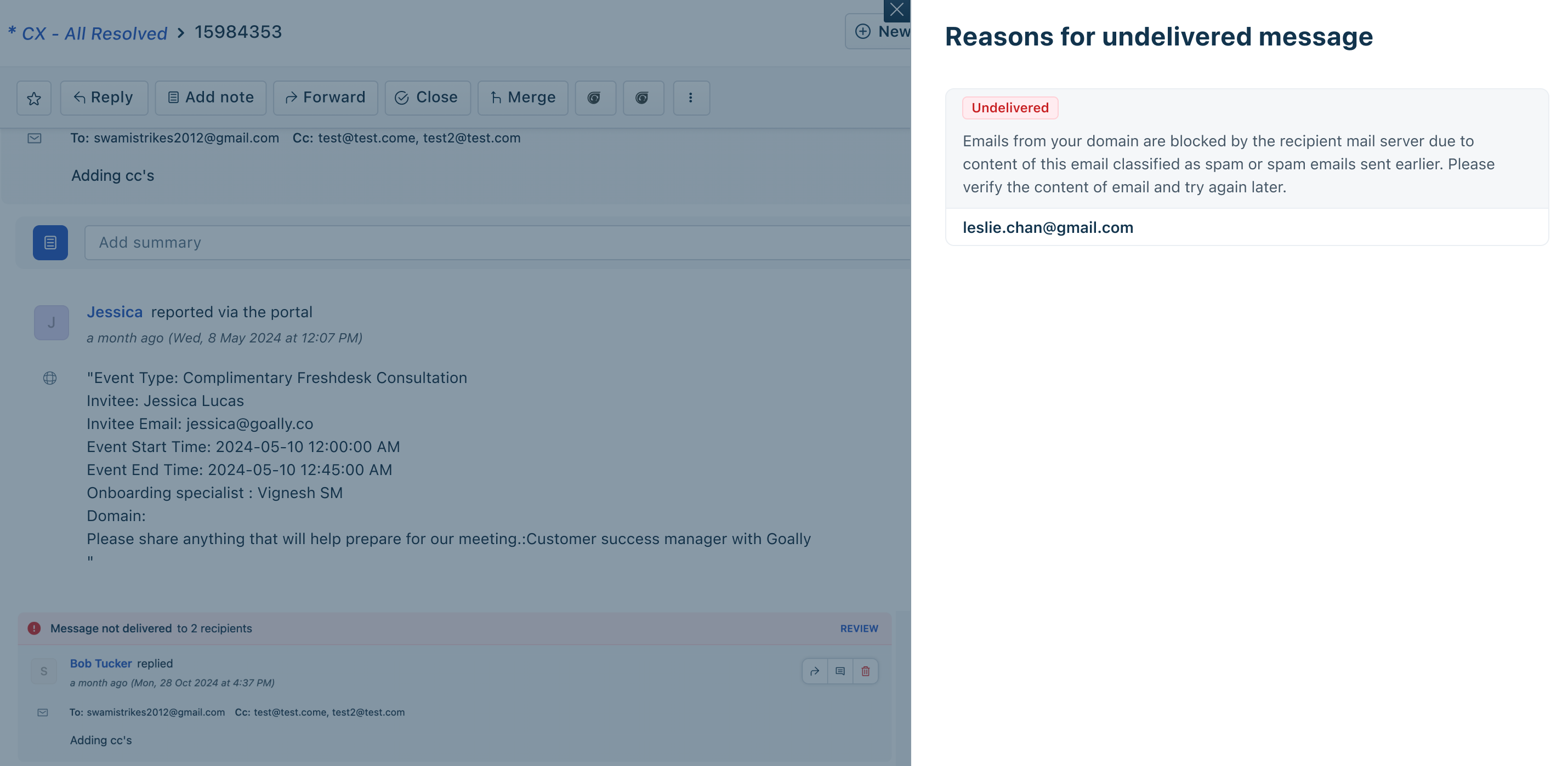Click the red error icon beside Message not delivered
The width and height of the screenshot is (1568, 766).
tap(34, 628)
